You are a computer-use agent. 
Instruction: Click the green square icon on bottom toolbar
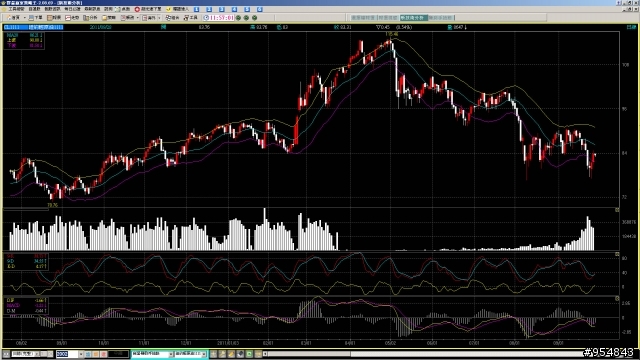(x=249, y=354)
